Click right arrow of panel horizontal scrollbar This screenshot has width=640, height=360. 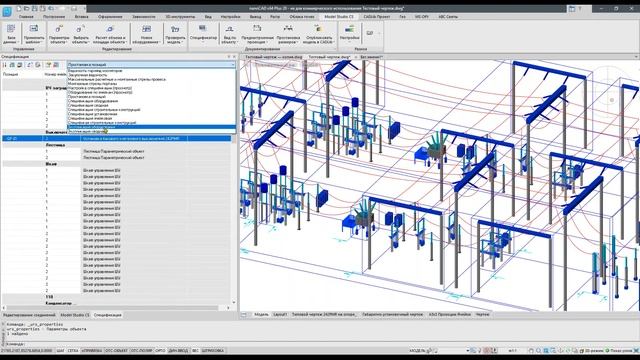228,308
